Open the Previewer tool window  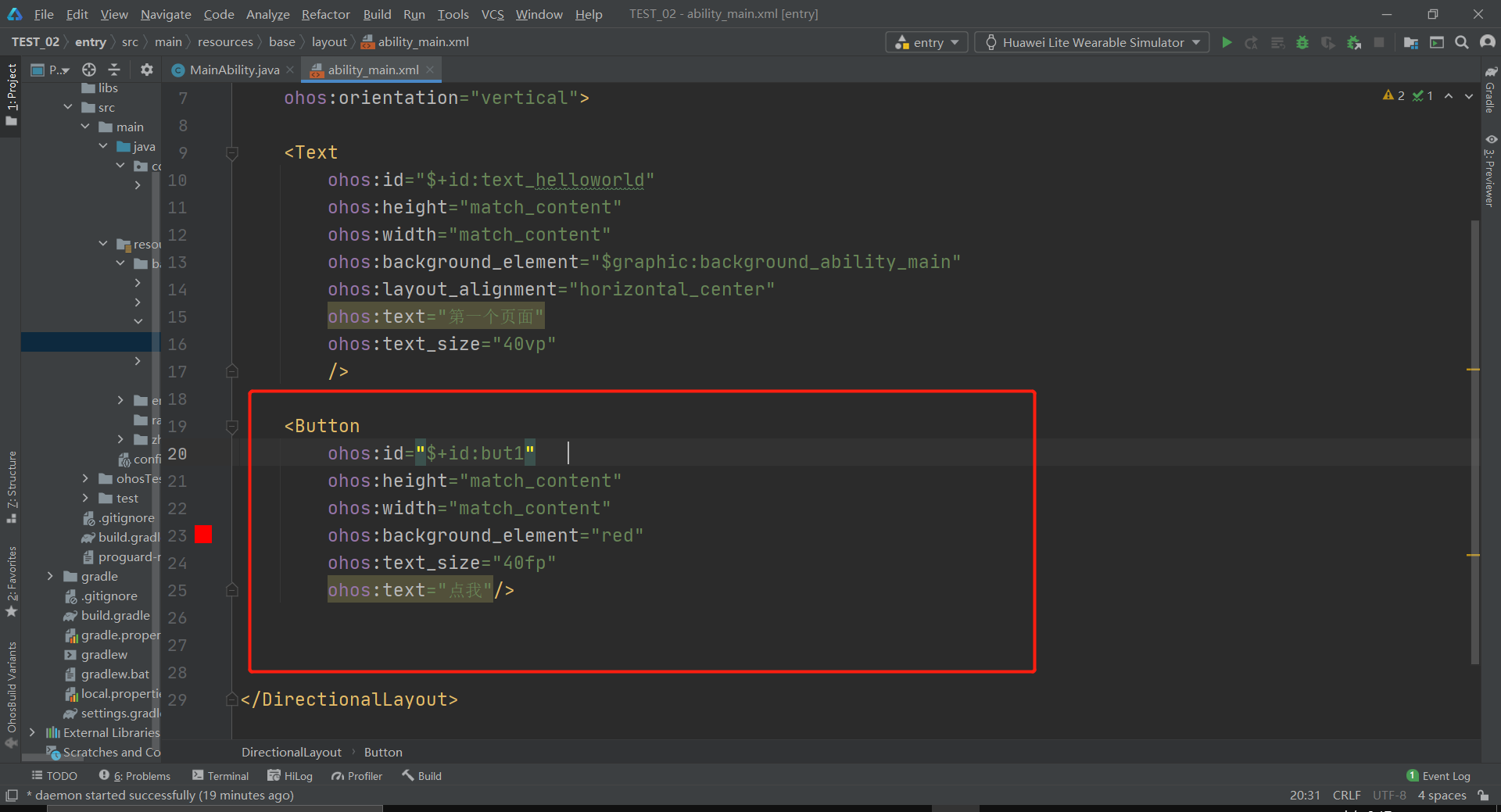click(x=1490, y=170)
